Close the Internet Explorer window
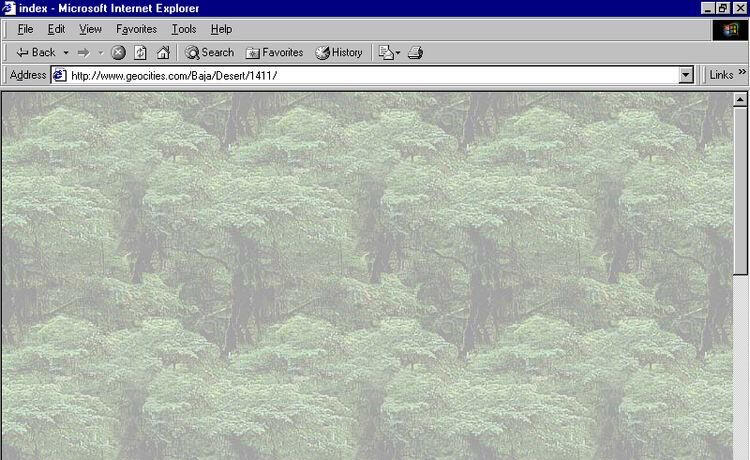The image size is (750, 460). [x=740, y=8]
